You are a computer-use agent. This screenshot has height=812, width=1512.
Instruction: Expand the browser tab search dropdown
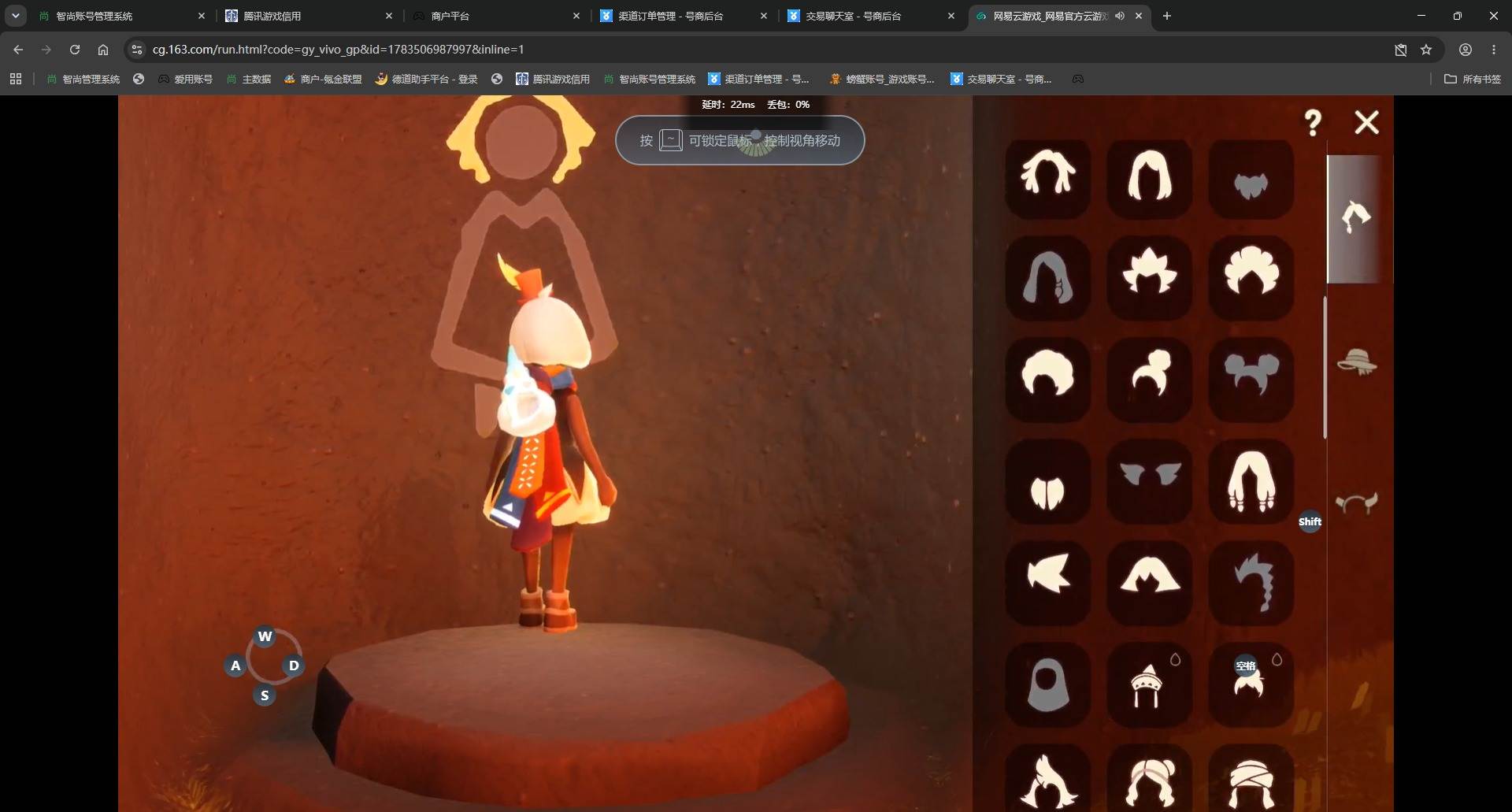[x=16, y=16]
